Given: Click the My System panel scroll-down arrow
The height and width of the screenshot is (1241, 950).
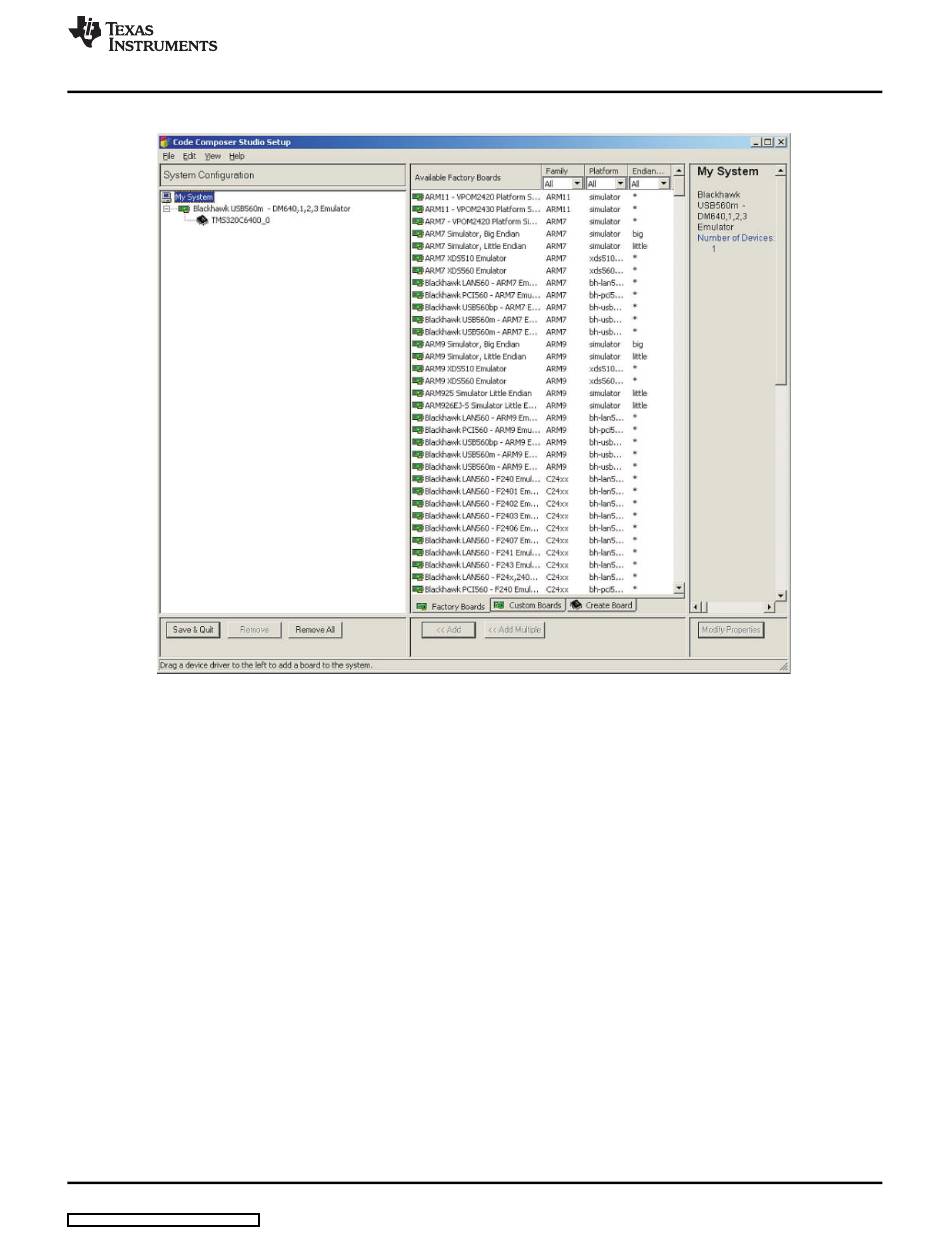Looking at the screenshot, I should coord(781,595).
